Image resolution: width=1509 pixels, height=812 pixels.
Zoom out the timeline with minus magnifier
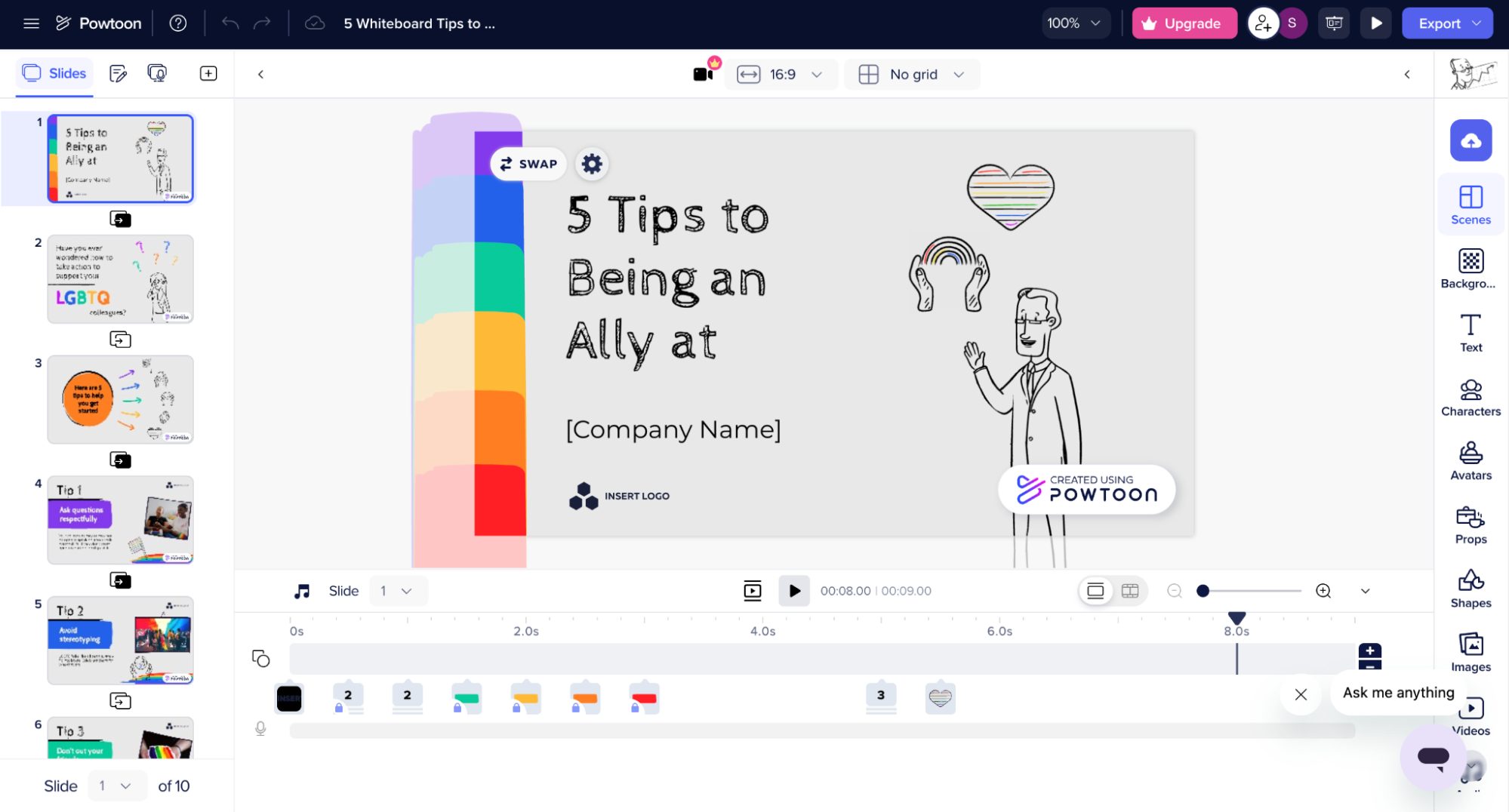(x=1175, y=591)
